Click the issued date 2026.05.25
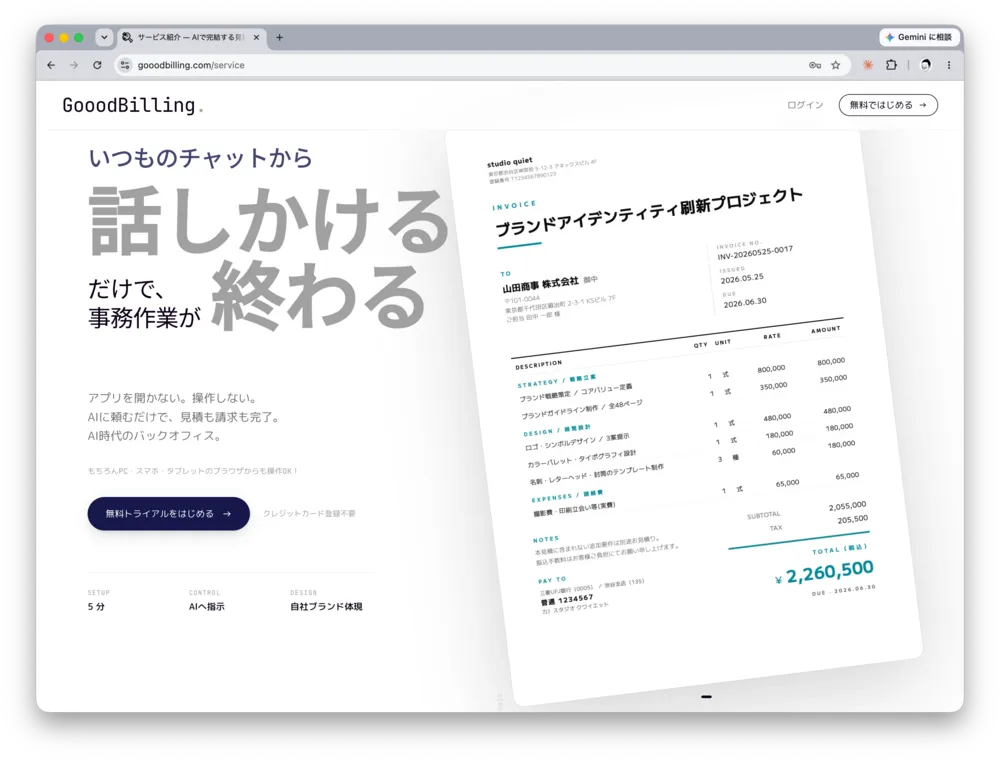This screenshot has height=760, width=1000. point(742,279)
